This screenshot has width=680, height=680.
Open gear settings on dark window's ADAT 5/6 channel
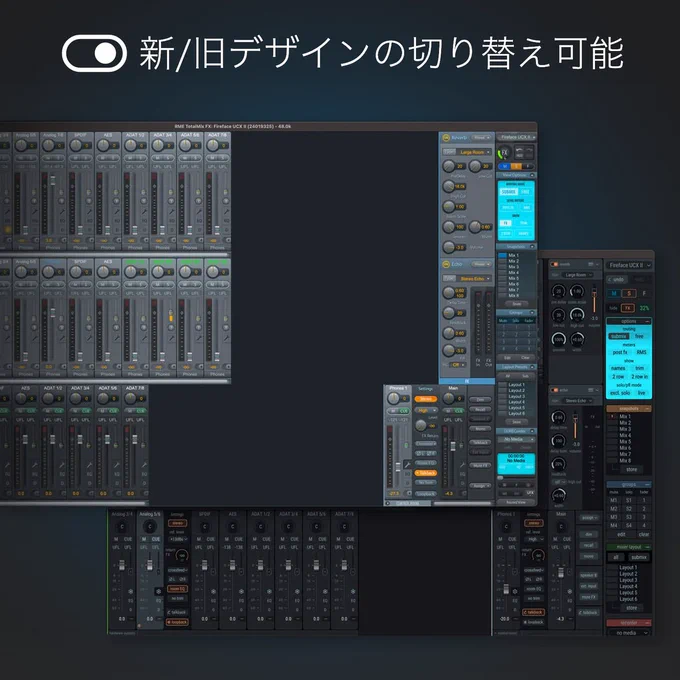[325, 591]
